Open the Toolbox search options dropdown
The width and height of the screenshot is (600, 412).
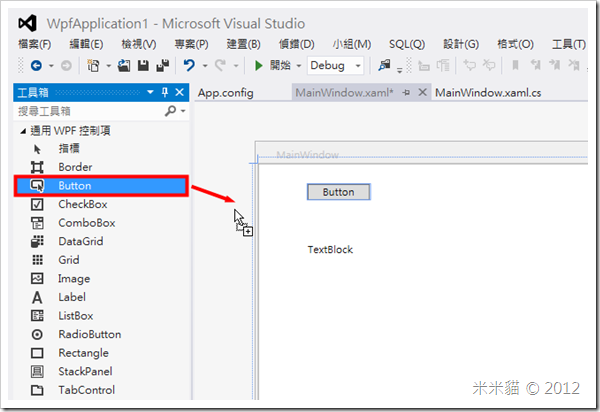[183, 111]
